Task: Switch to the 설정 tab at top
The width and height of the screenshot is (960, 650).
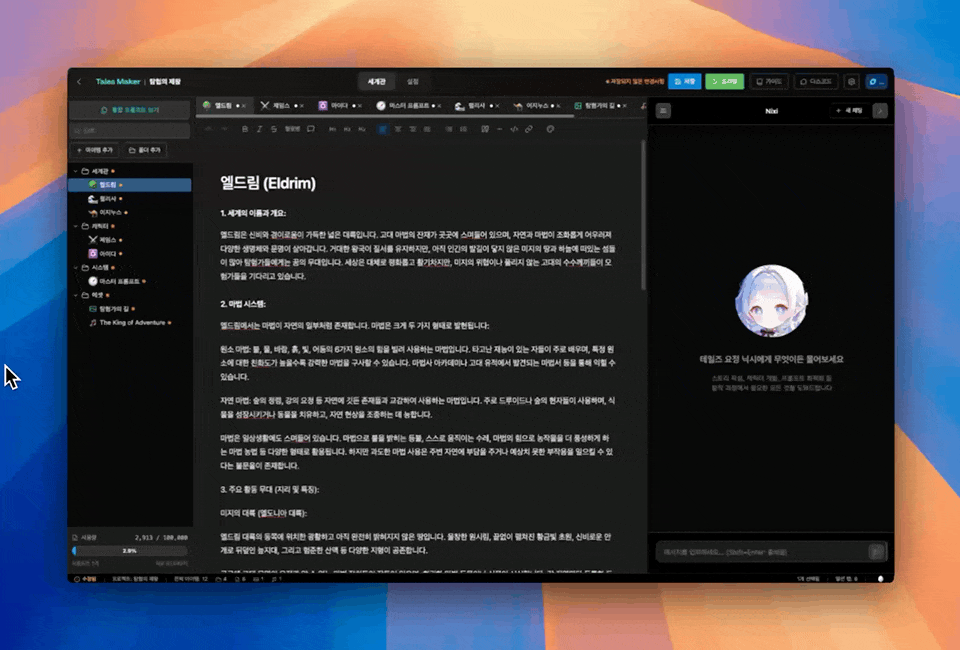Action: [x=413, y=81]
